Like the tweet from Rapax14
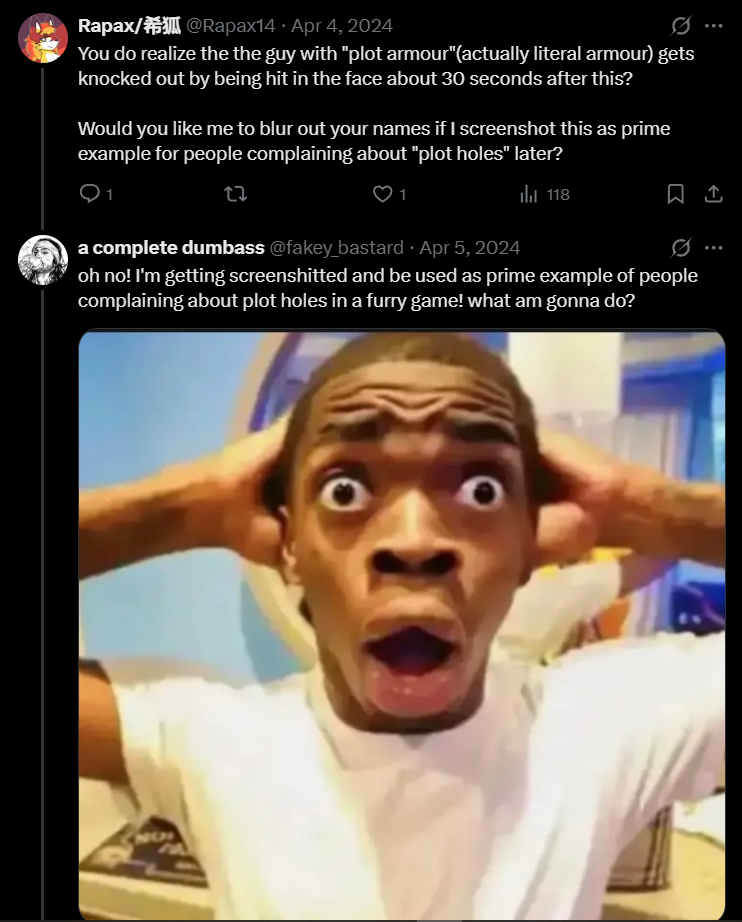 389,193
